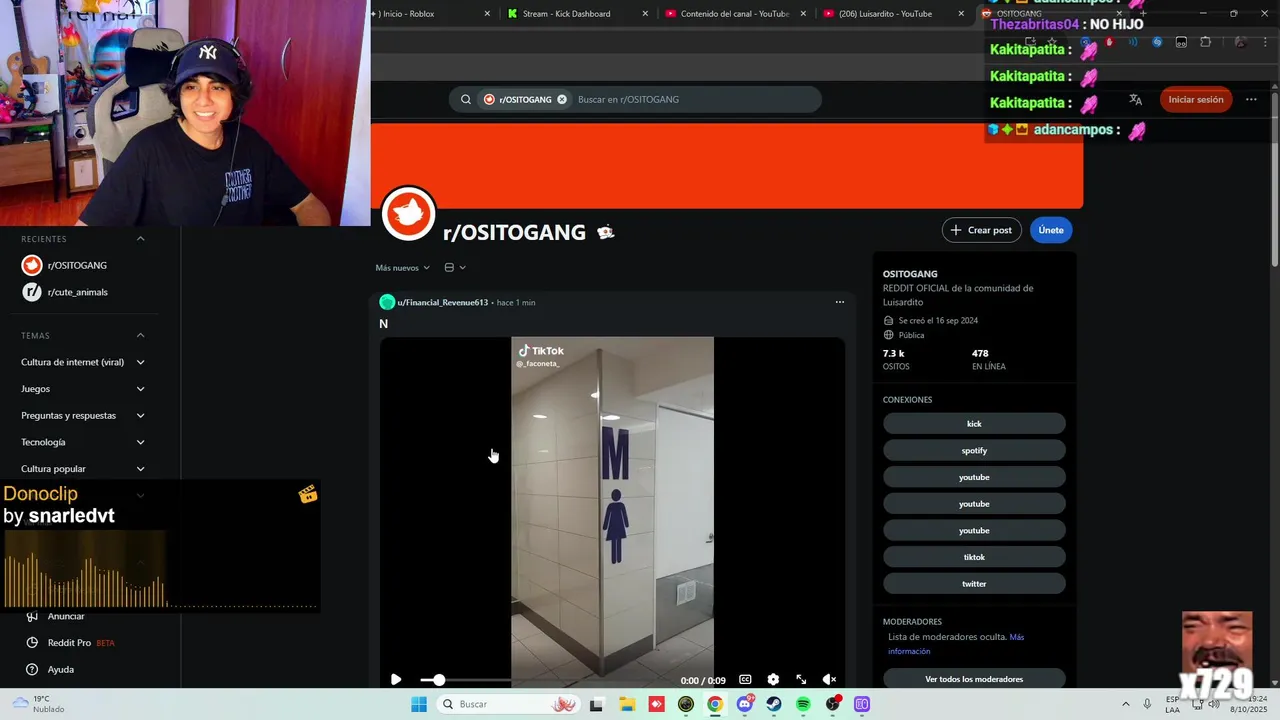This screenshot has height=720, width=1280.
Task: Open Steam from taskbar
Action: click(x=774, y=705)
